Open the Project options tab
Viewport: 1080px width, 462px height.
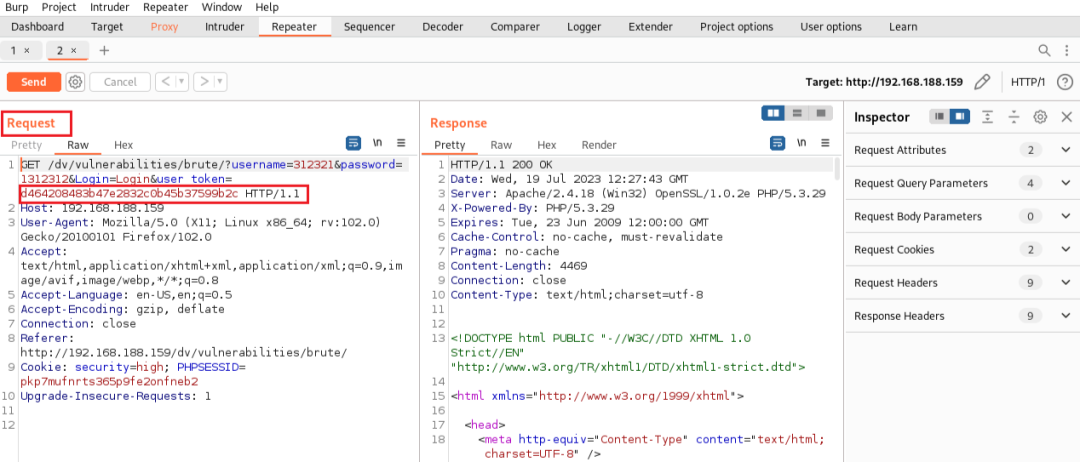[x=736, y=27]
